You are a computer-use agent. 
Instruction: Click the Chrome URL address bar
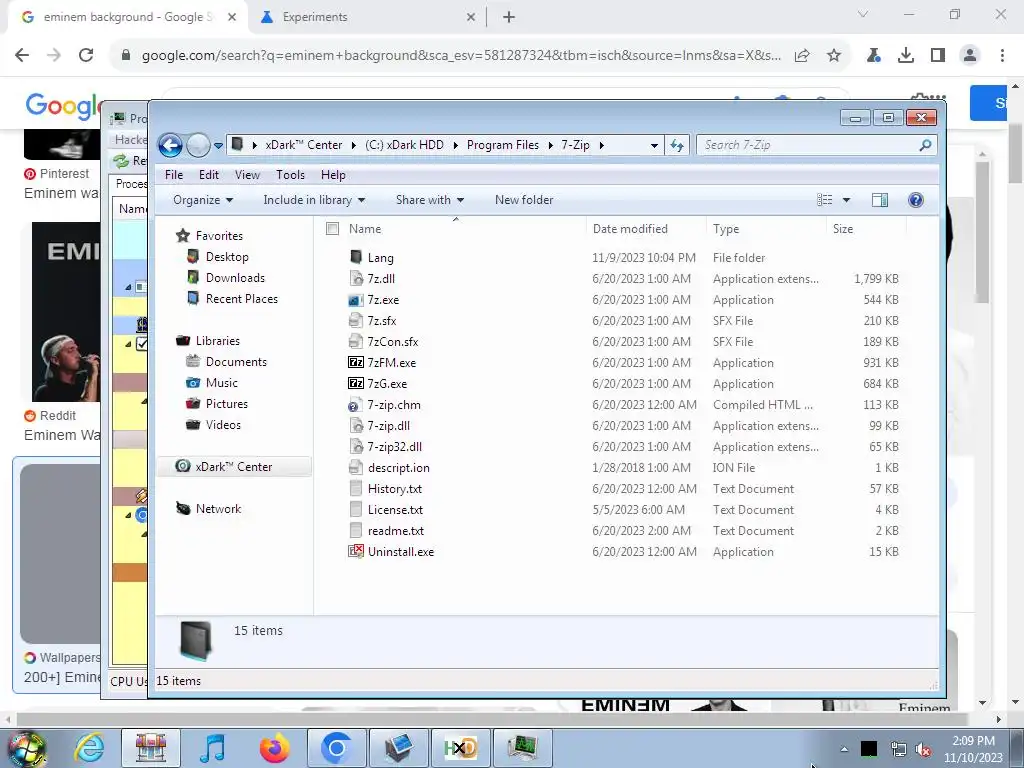(x=461, y=56)
